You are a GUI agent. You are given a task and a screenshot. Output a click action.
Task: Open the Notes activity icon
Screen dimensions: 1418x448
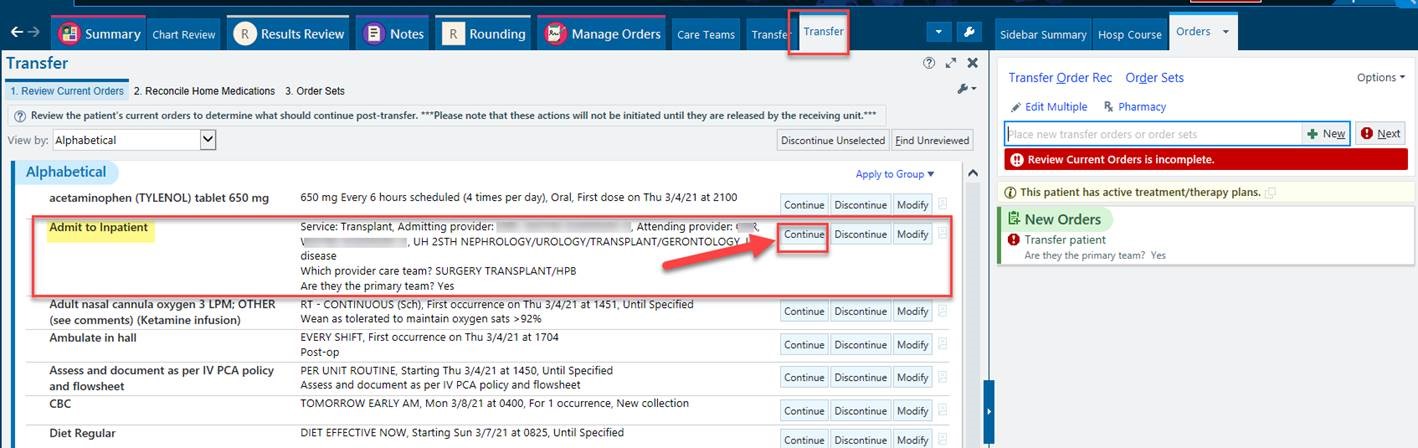(374, 33)
